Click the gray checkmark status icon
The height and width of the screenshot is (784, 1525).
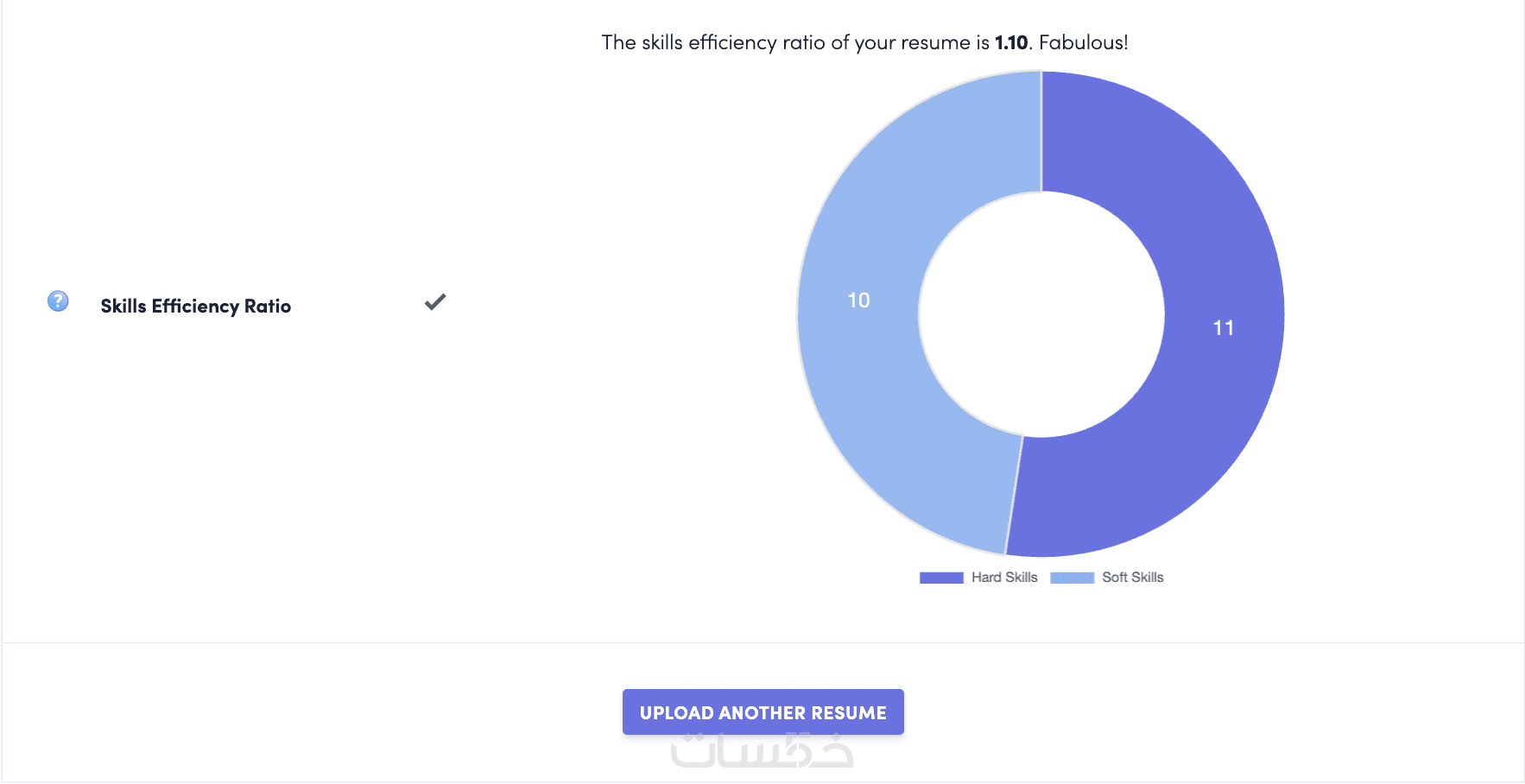click(x=435, y=301)
